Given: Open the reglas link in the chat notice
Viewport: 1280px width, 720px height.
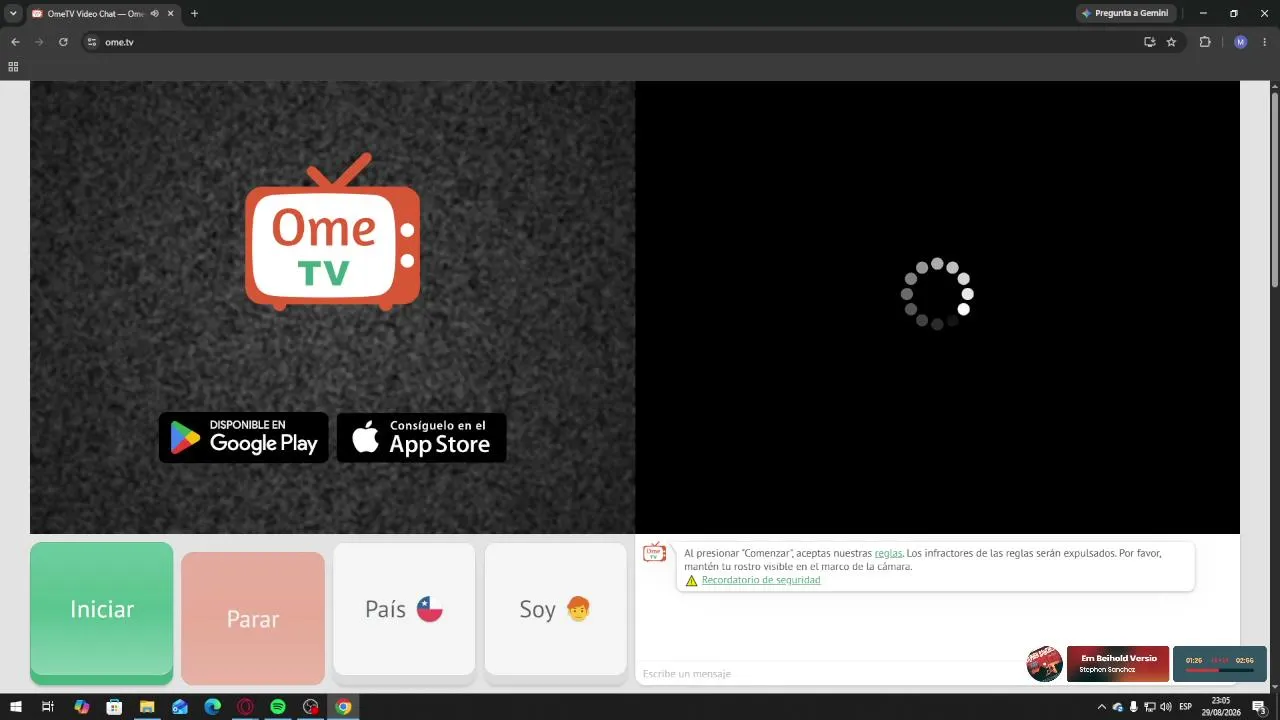Looking at the screenshot, I should click(888, 553).
